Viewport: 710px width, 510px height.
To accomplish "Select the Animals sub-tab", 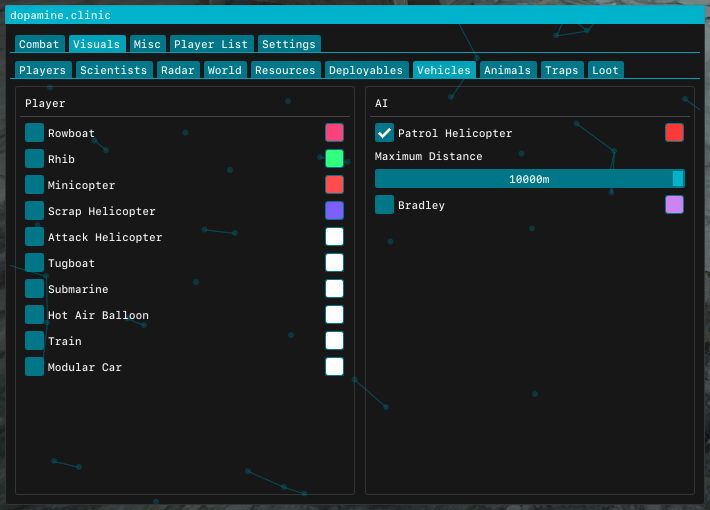I will (508, 70).
